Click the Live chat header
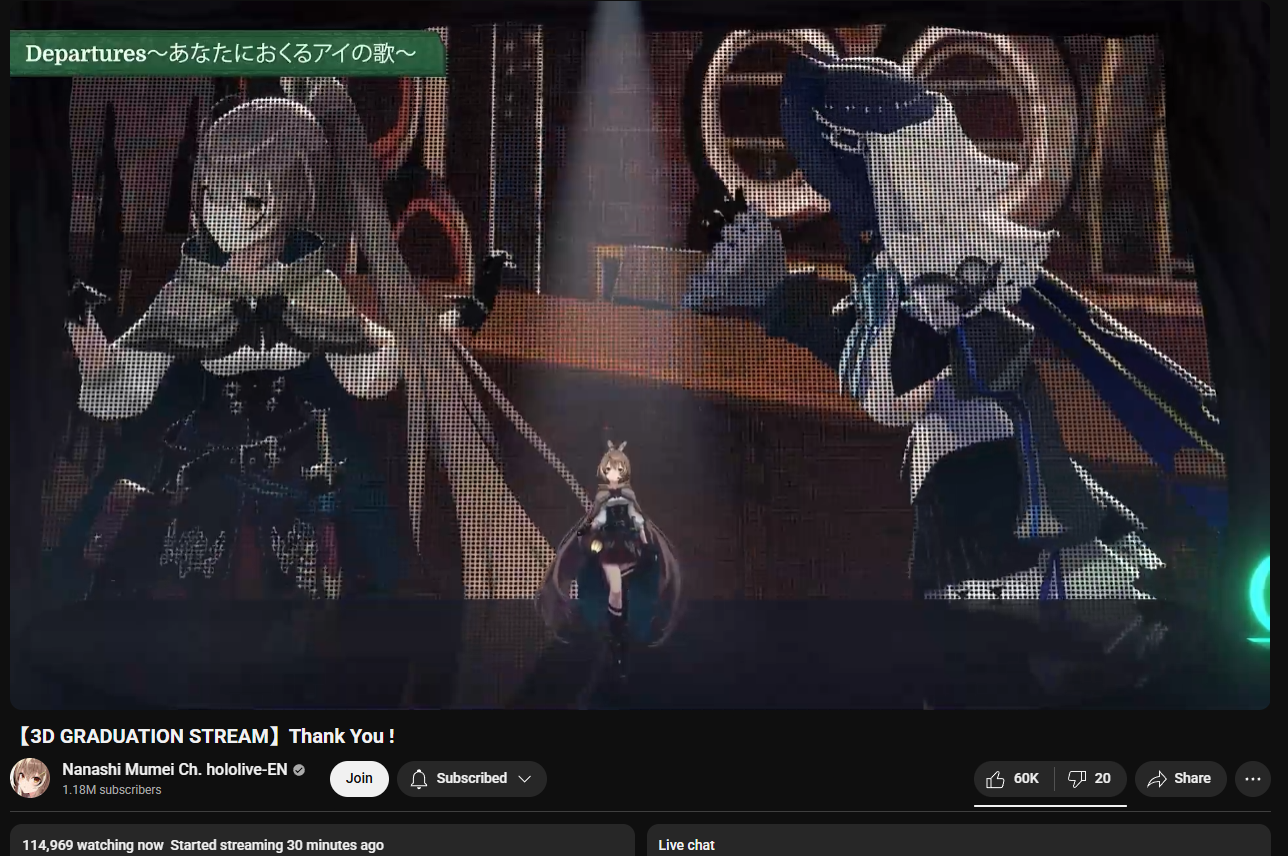Viewport: 1288px width, 856px height. click(x=687, y=845)
